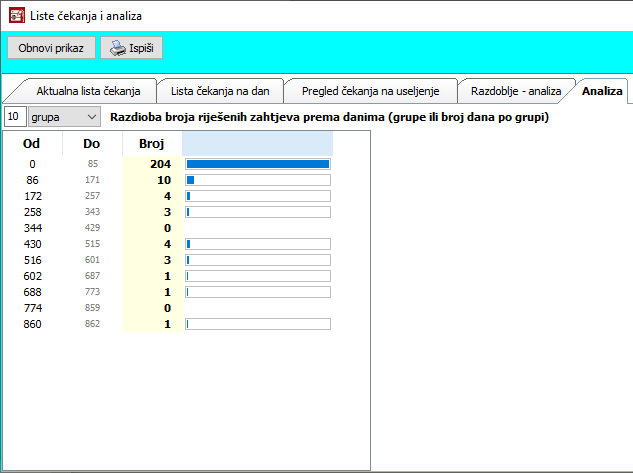
Task: Expand the grupa dropdown
Action: [91, 117]
